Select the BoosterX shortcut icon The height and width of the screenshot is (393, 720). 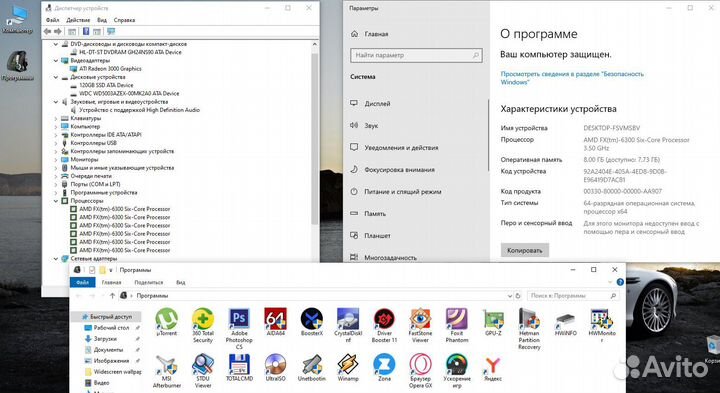tap(312, 322)
